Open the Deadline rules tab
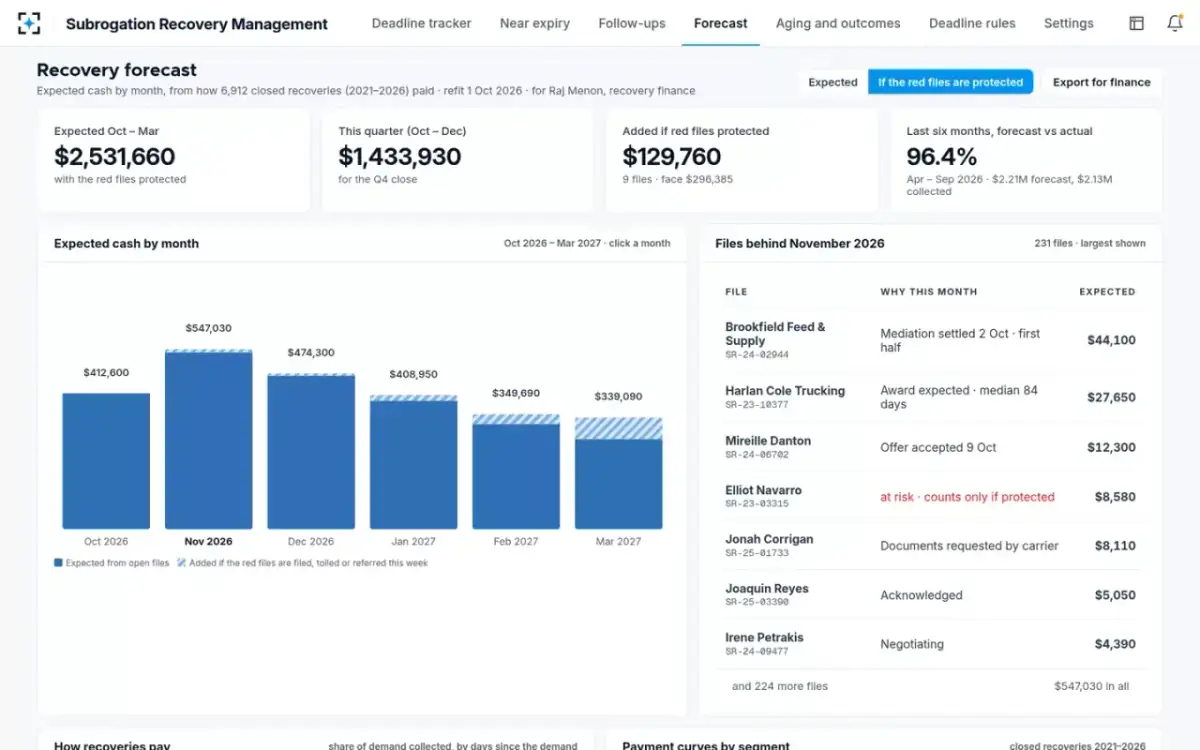The height and width of the screenshot is (750, 1200). click(x=972, y=23)
